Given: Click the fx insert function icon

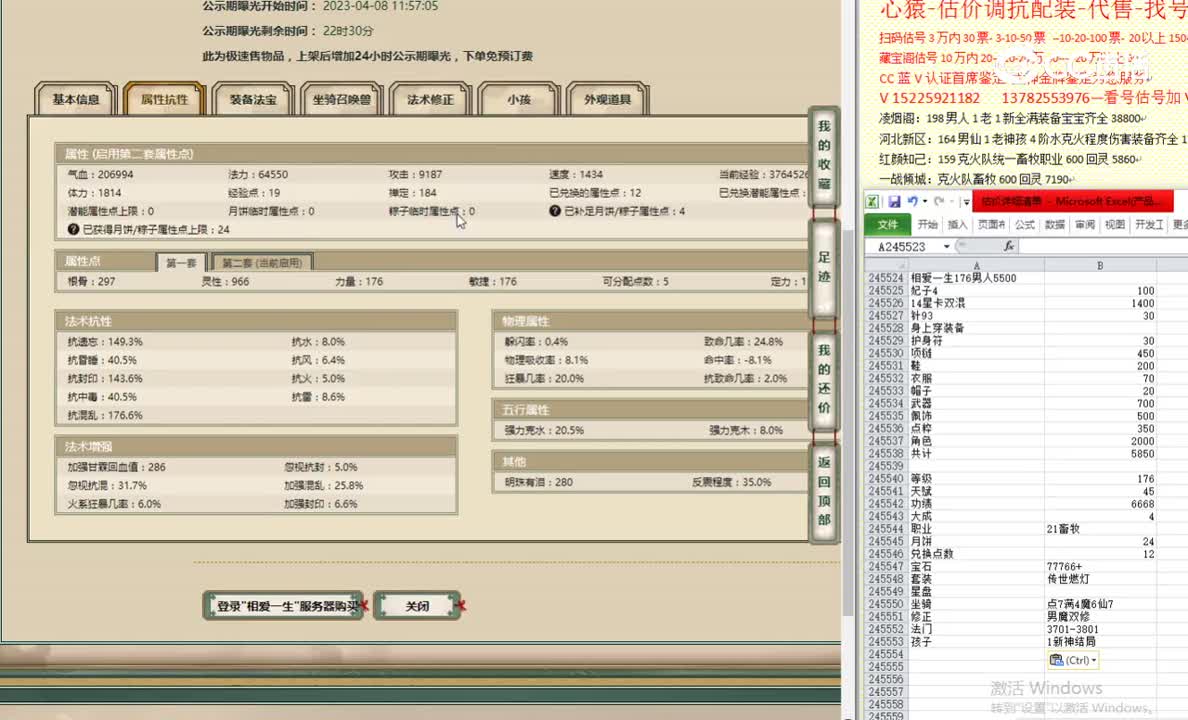Looking at the screenshot, I should coord(1008,246).
